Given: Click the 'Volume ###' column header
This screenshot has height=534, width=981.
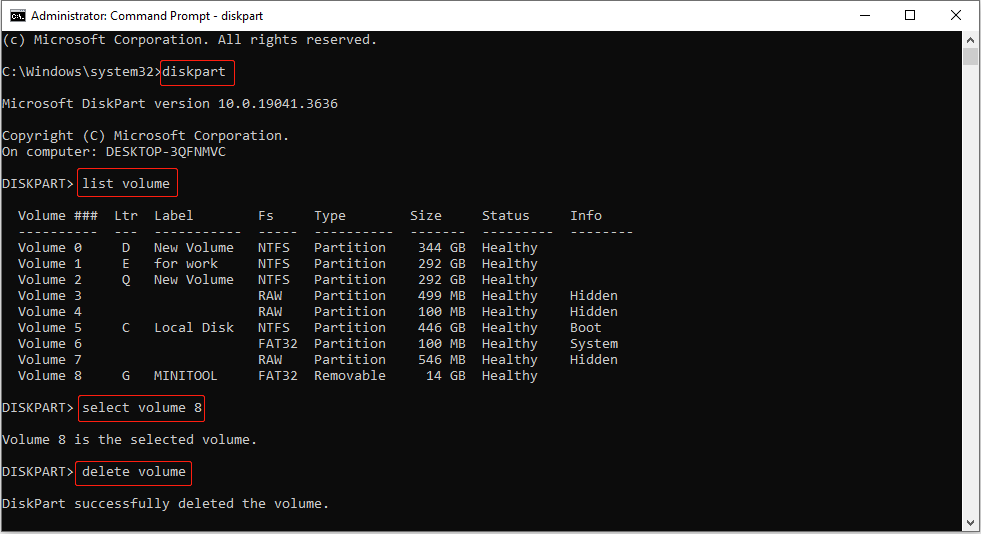Looking at the screenshot, I should pyautogui.click(x=58, y=216).
